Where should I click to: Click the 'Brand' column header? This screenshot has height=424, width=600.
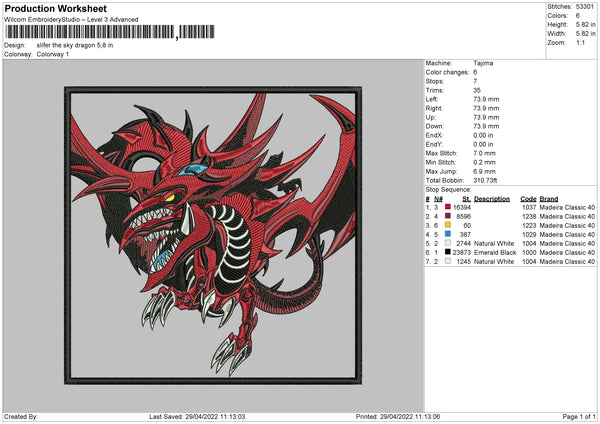(x=549, y=199)
